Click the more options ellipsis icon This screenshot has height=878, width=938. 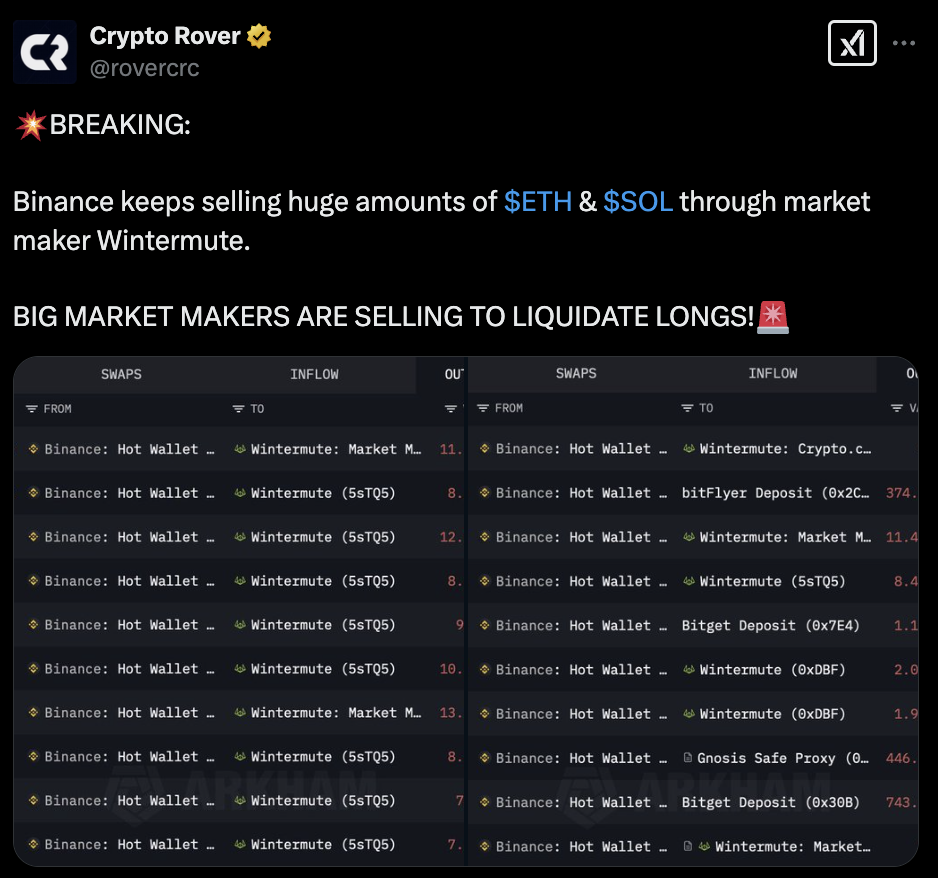904,43
